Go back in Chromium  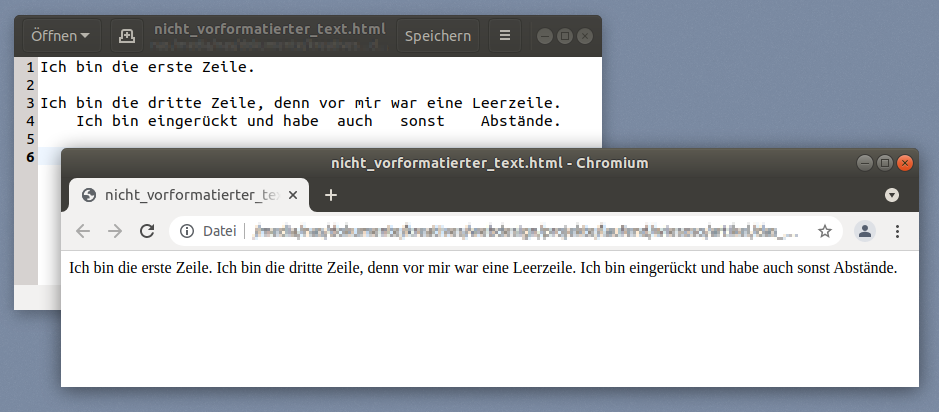83,231
